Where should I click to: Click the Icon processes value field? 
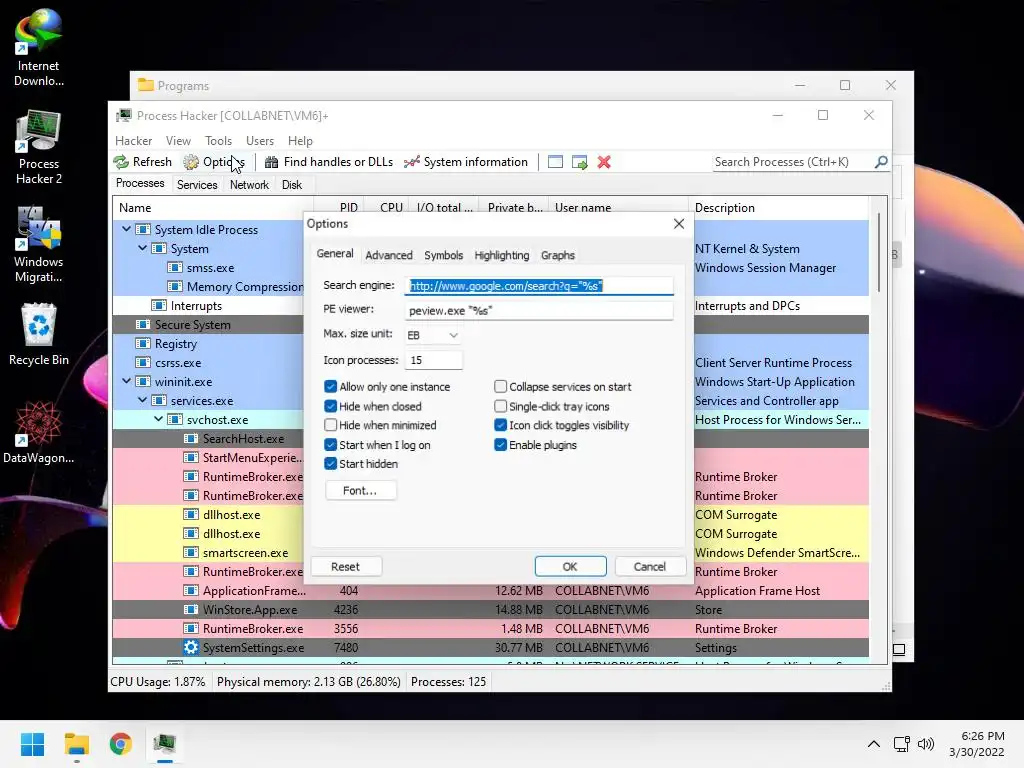click(x=434, y=360)
